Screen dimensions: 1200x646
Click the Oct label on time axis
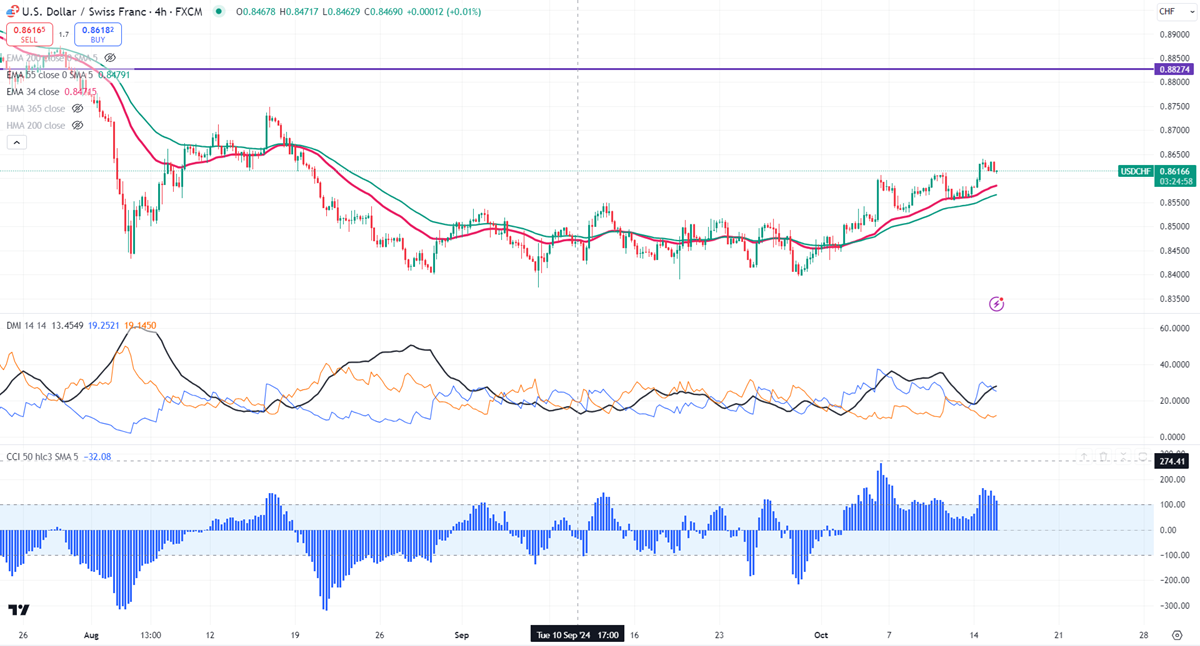[x=821, y=634]
